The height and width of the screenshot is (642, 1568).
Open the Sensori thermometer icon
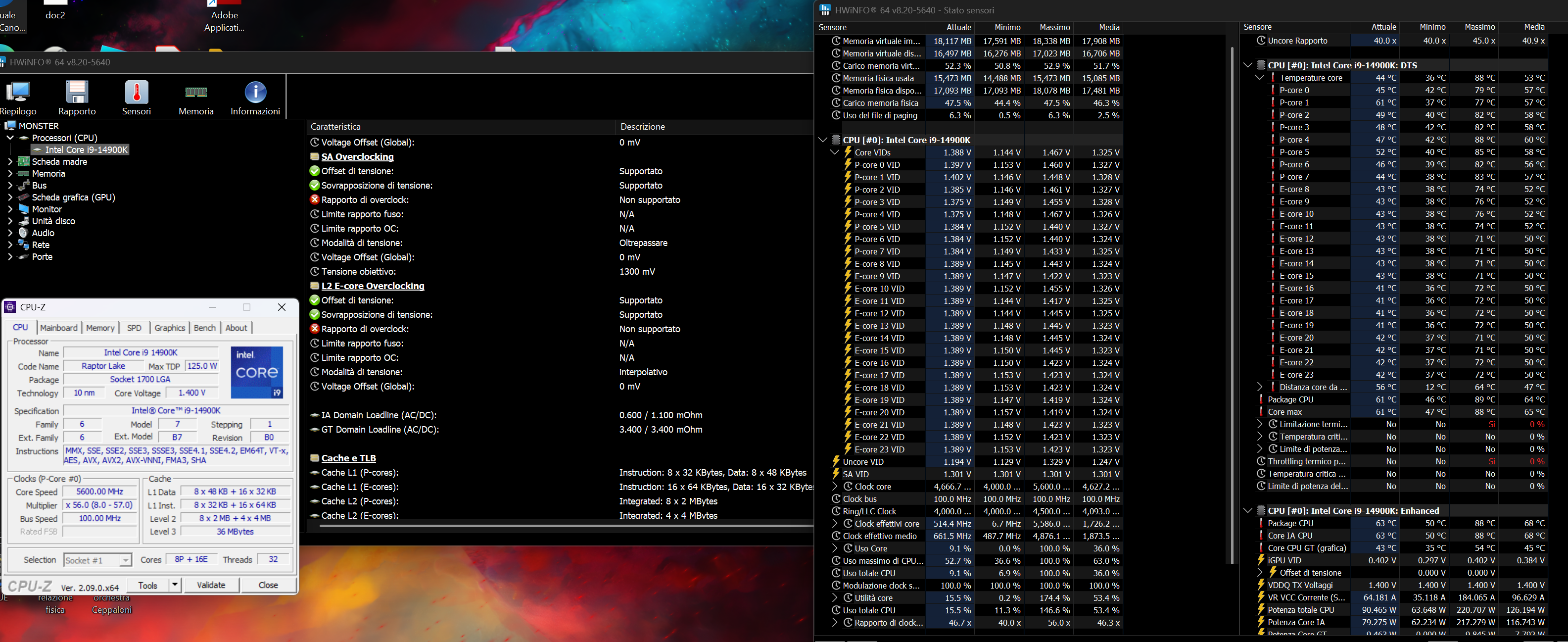(x=137, y=93)
